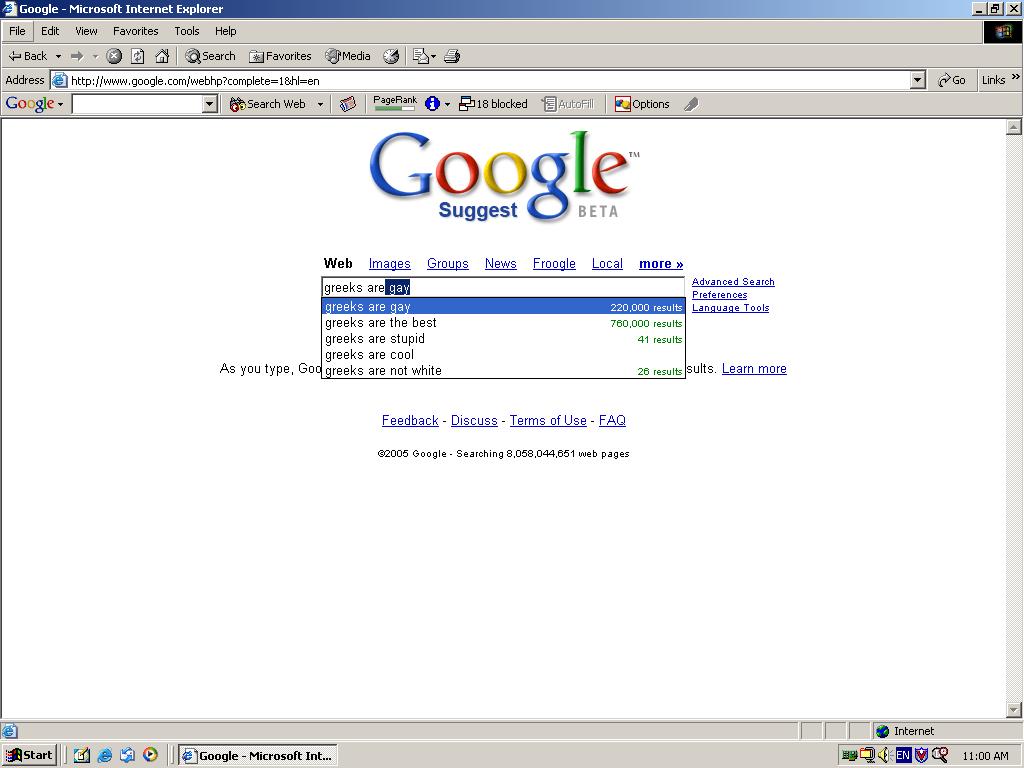Open the Preferences link

719,295
